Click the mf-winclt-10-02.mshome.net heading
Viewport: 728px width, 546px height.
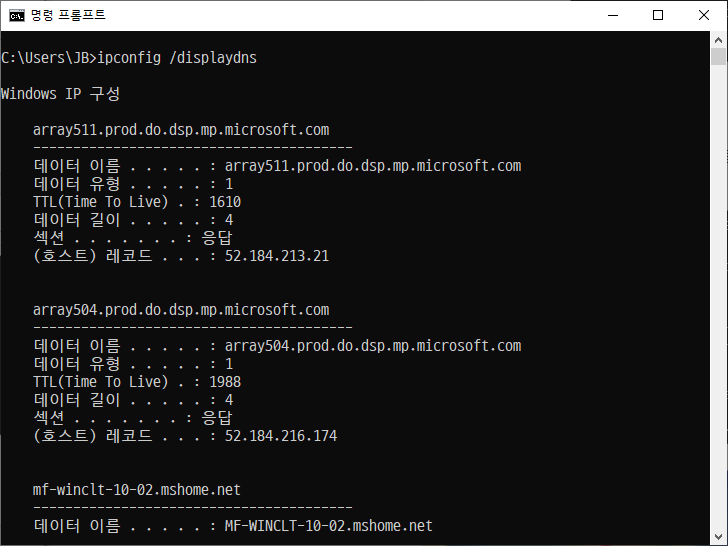(x=137, y=490)
